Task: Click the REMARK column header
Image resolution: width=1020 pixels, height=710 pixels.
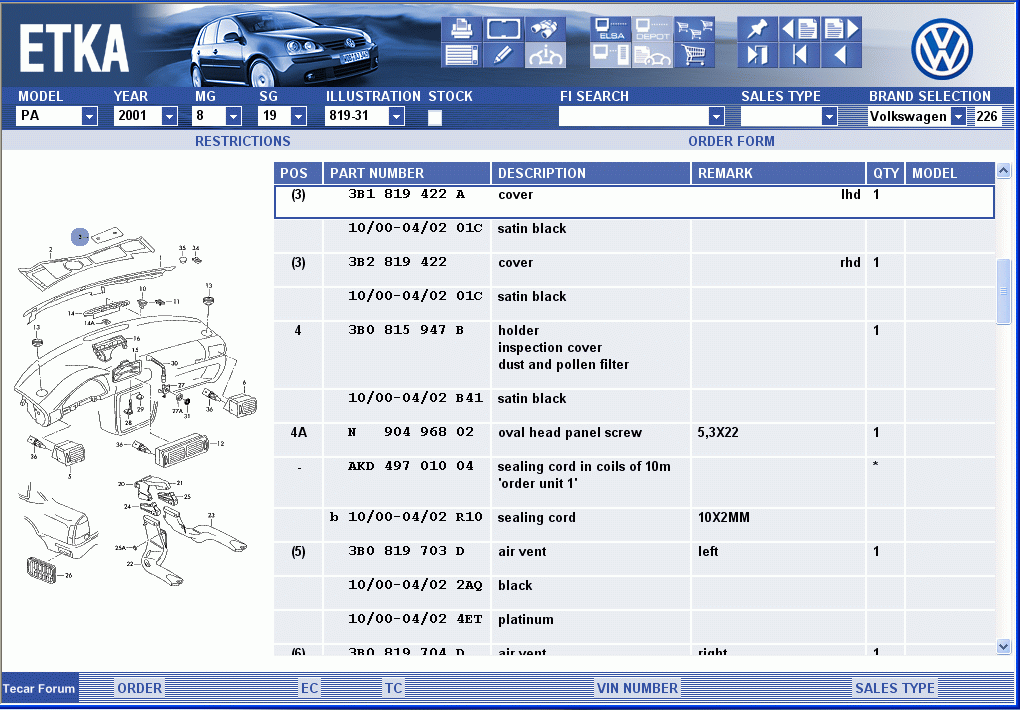Action: [x=778, y=173]
